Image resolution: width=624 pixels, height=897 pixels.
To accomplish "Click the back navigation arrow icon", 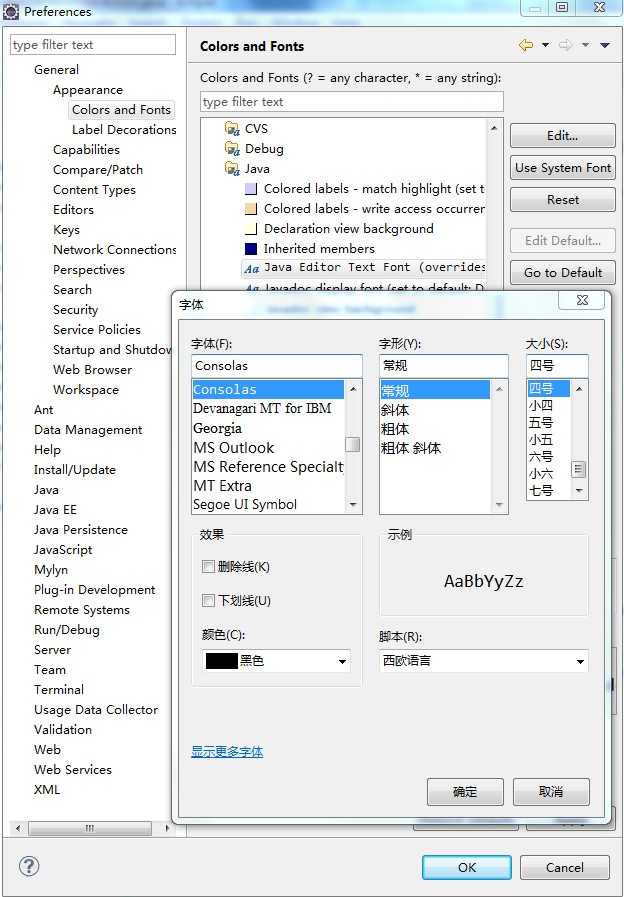I will point(526,45).
